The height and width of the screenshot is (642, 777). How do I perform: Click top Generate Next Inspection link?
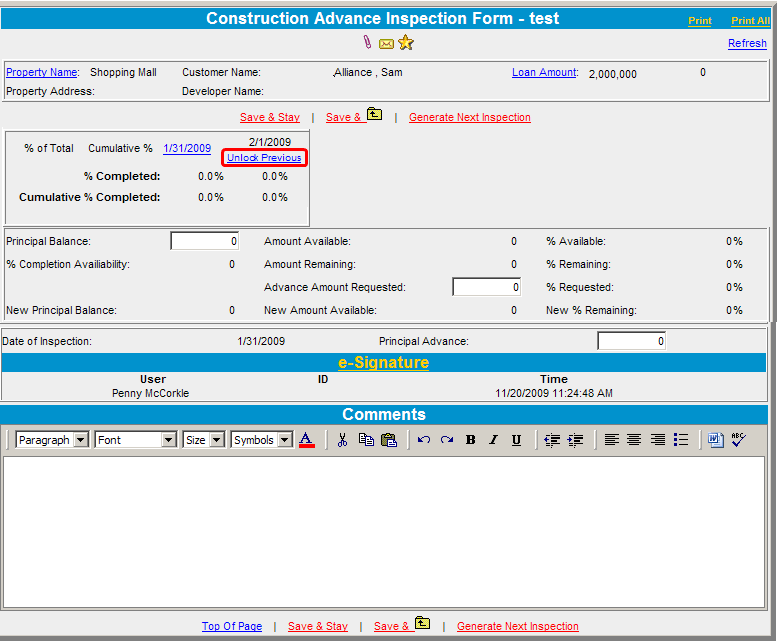click(x=470, y=117)
